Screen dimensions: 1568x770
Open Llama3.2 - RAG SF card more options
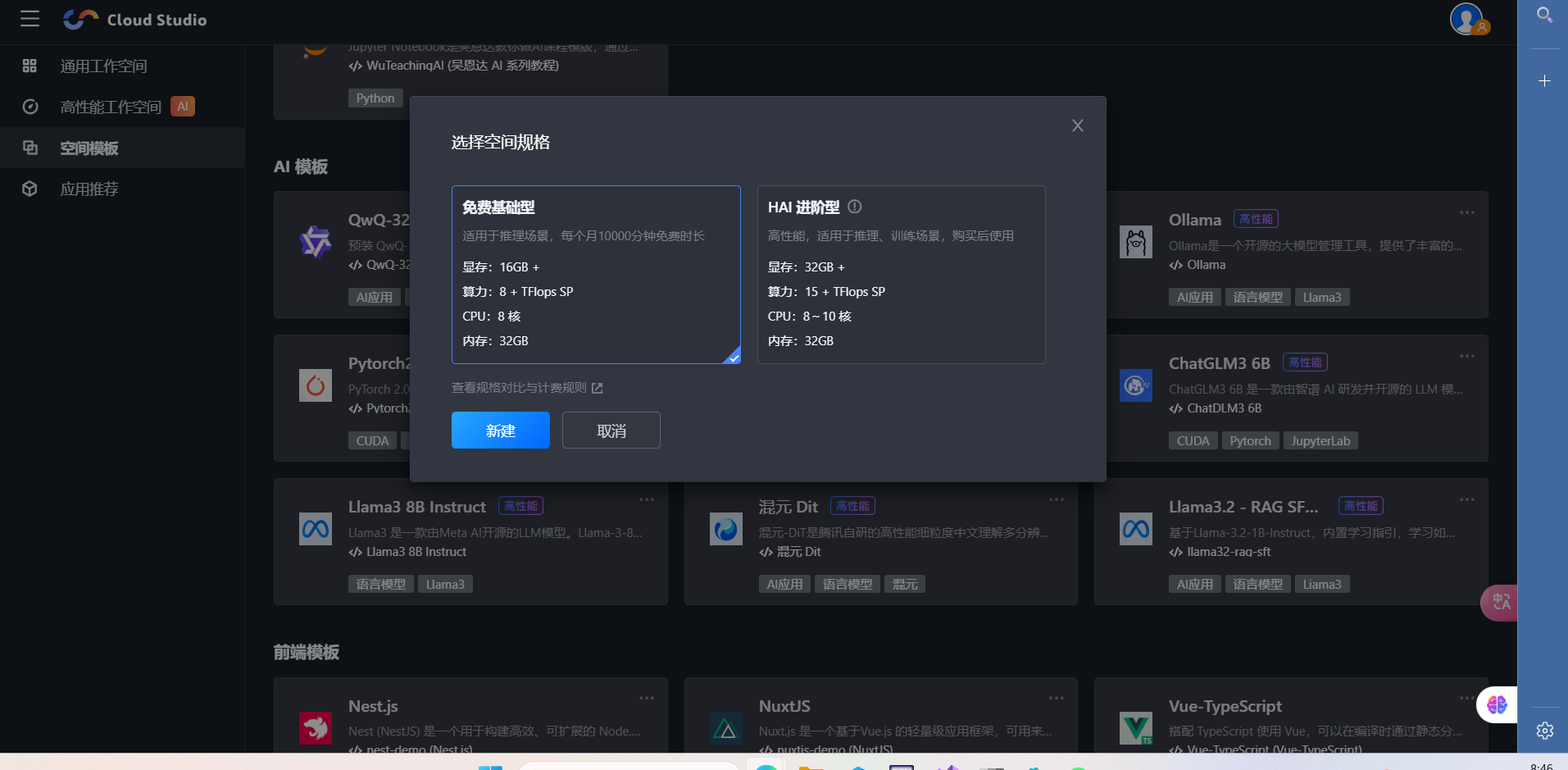[1466, 499]
